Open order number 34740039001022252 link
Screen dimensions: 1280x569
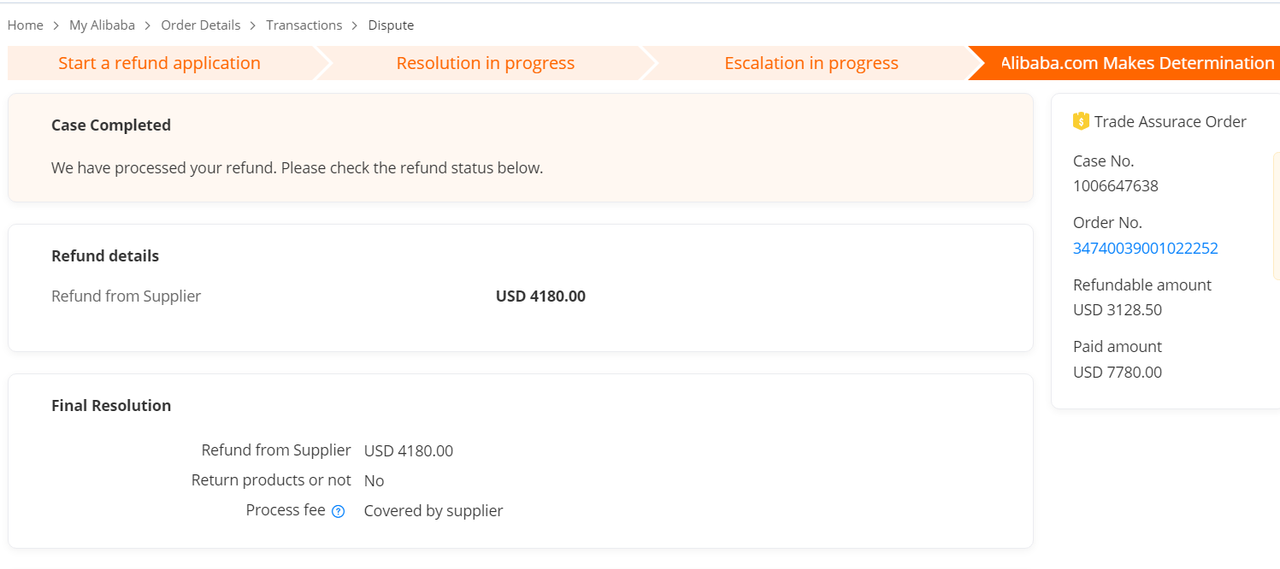[x=1145, y=248]
